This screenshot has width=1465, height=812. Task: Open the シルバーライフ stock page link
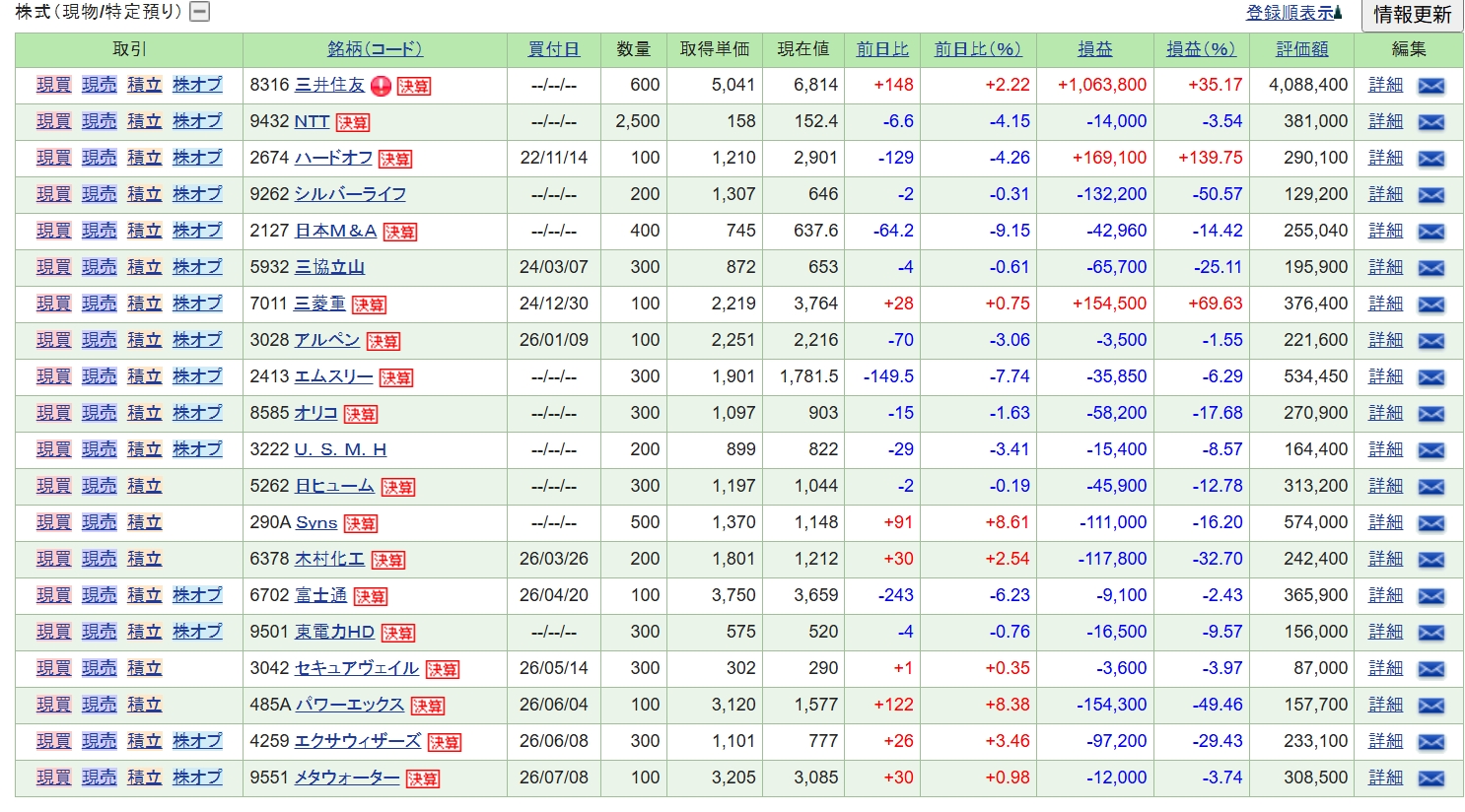coord(351,194)
